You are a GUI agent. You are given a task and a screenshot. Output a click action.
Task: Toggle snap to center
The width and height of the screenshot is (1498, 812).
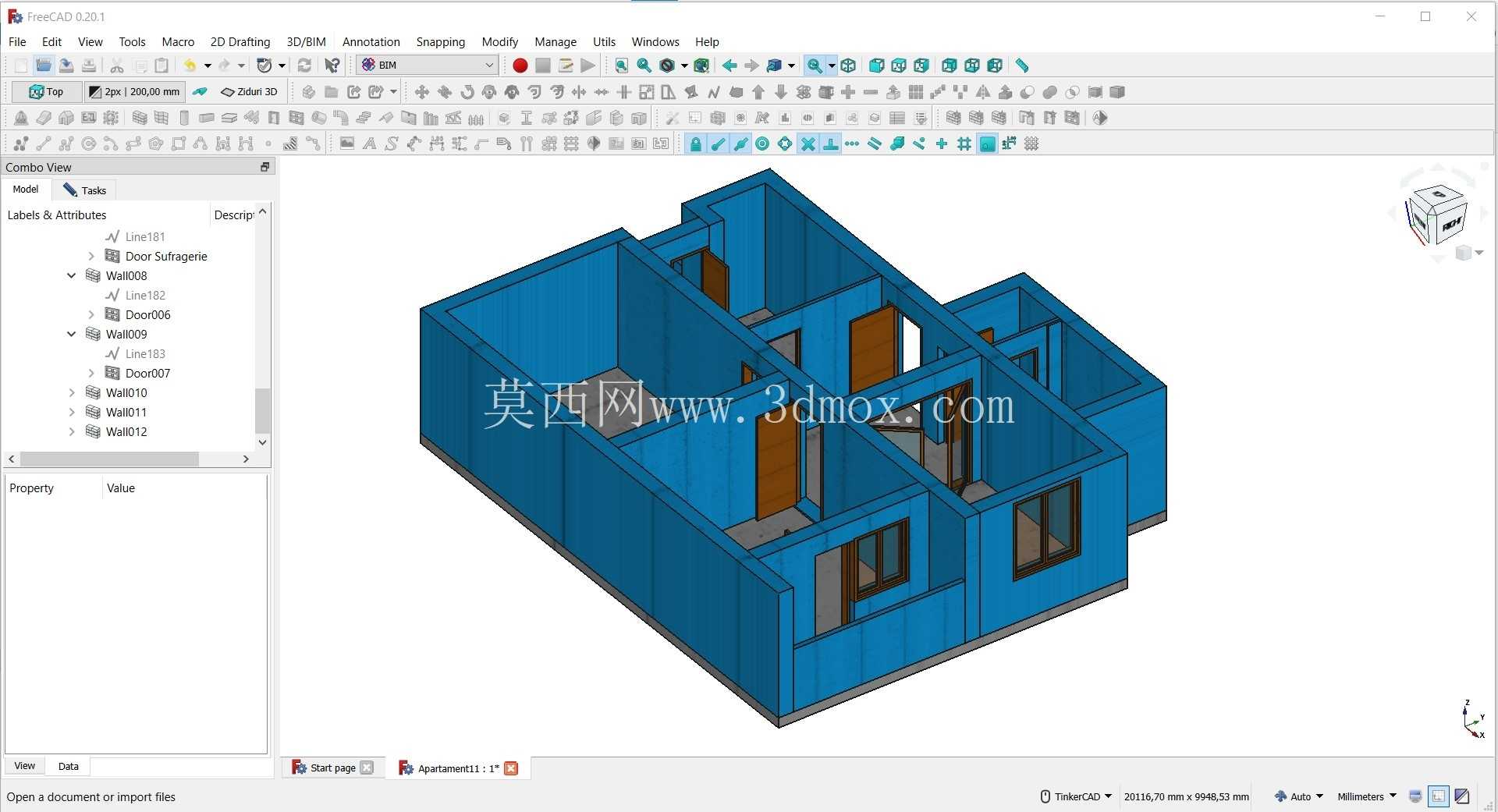tap(762, 144)
